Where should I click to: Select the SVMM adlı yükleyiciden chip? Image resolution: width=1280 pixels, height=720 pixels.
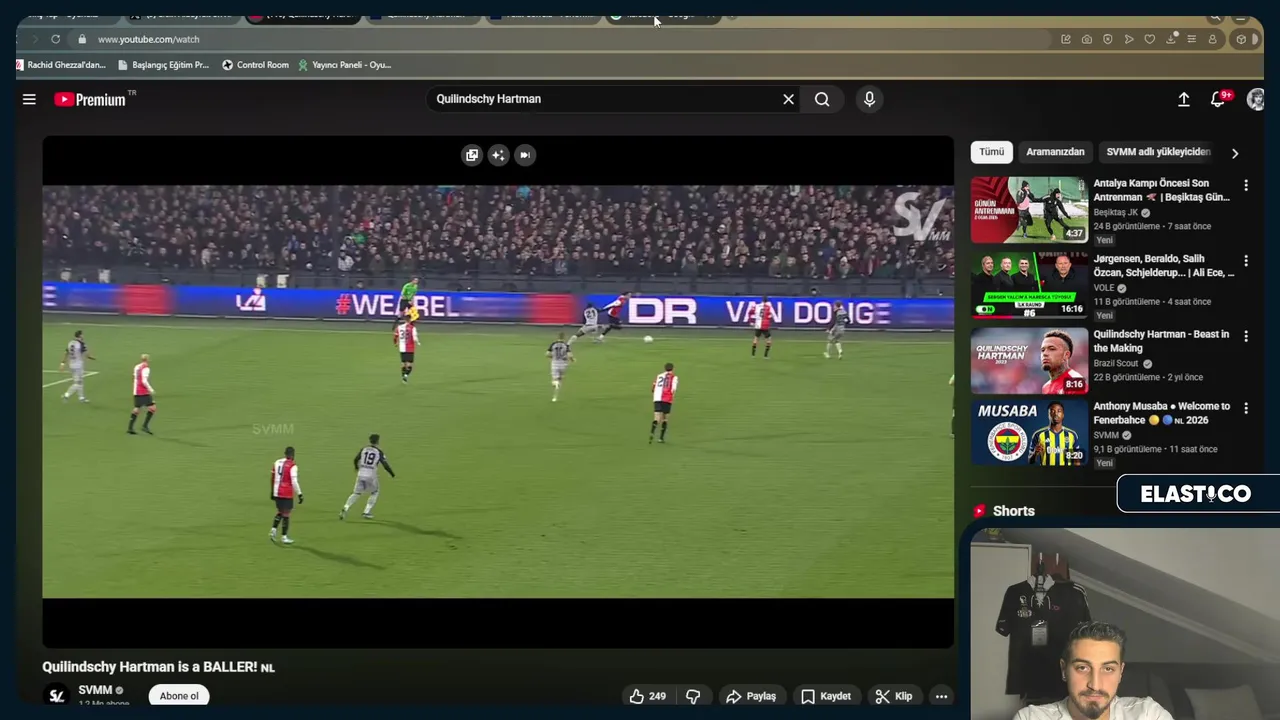click(x=1158, y=152)
